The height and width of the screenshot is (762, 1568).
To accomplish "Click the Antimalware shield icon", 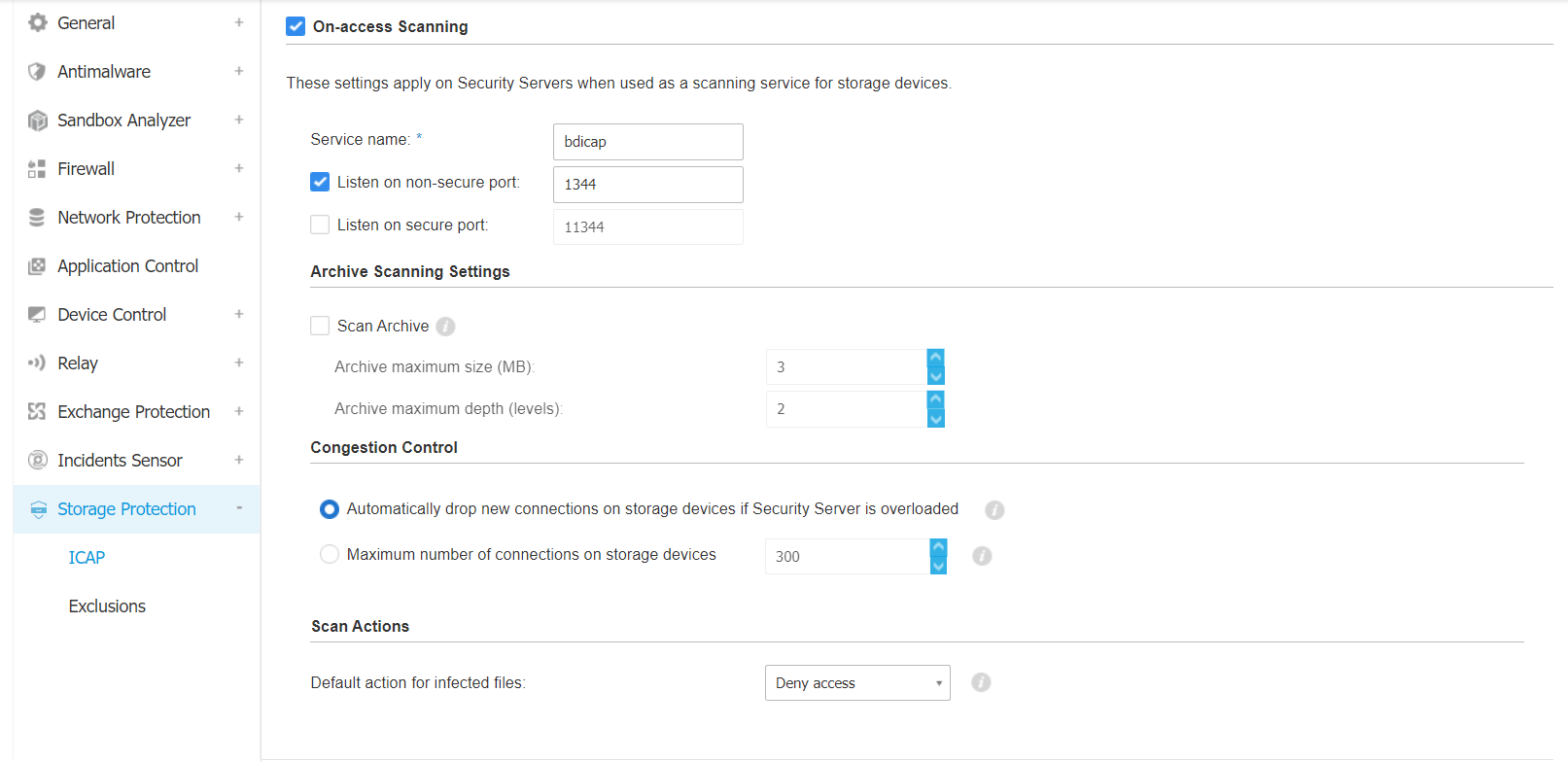I will (37, 72).
